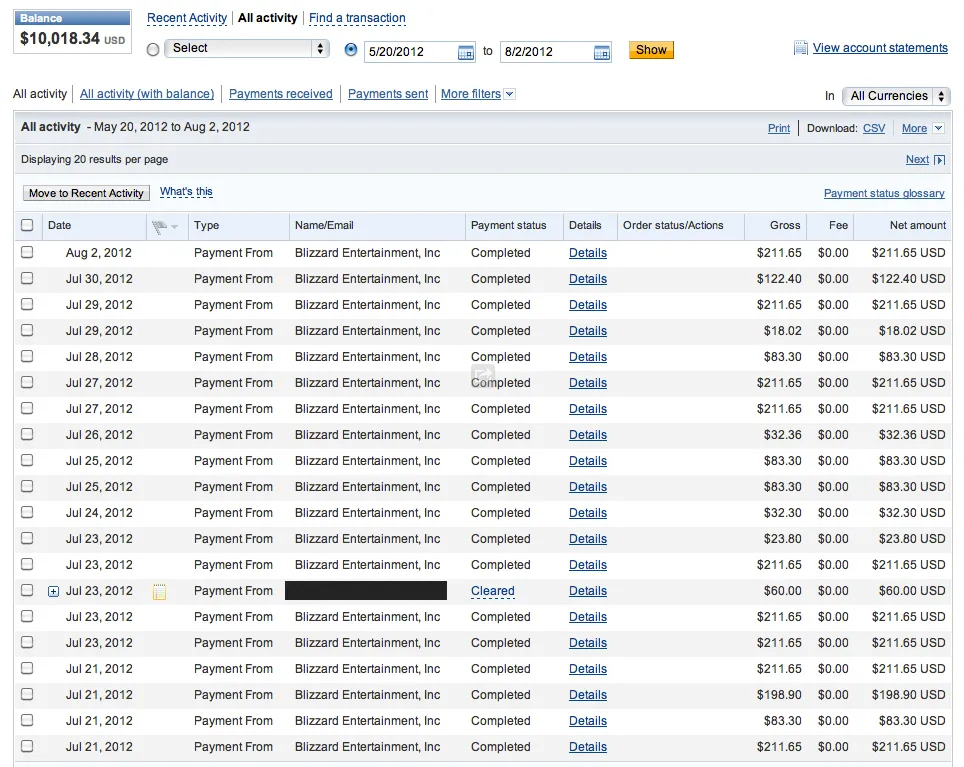Select the preset period radio button
Viewport: 964px width, 767px height.
(x=153, y=50)
